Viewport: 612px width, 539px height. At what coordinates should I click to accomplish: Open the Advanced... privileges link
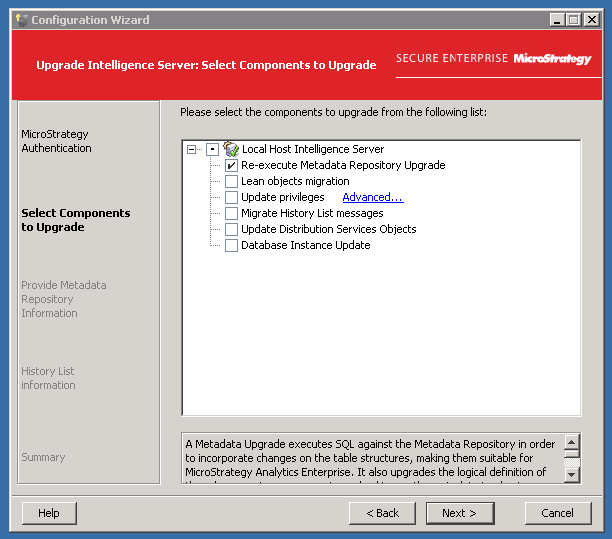coord(373,197)
